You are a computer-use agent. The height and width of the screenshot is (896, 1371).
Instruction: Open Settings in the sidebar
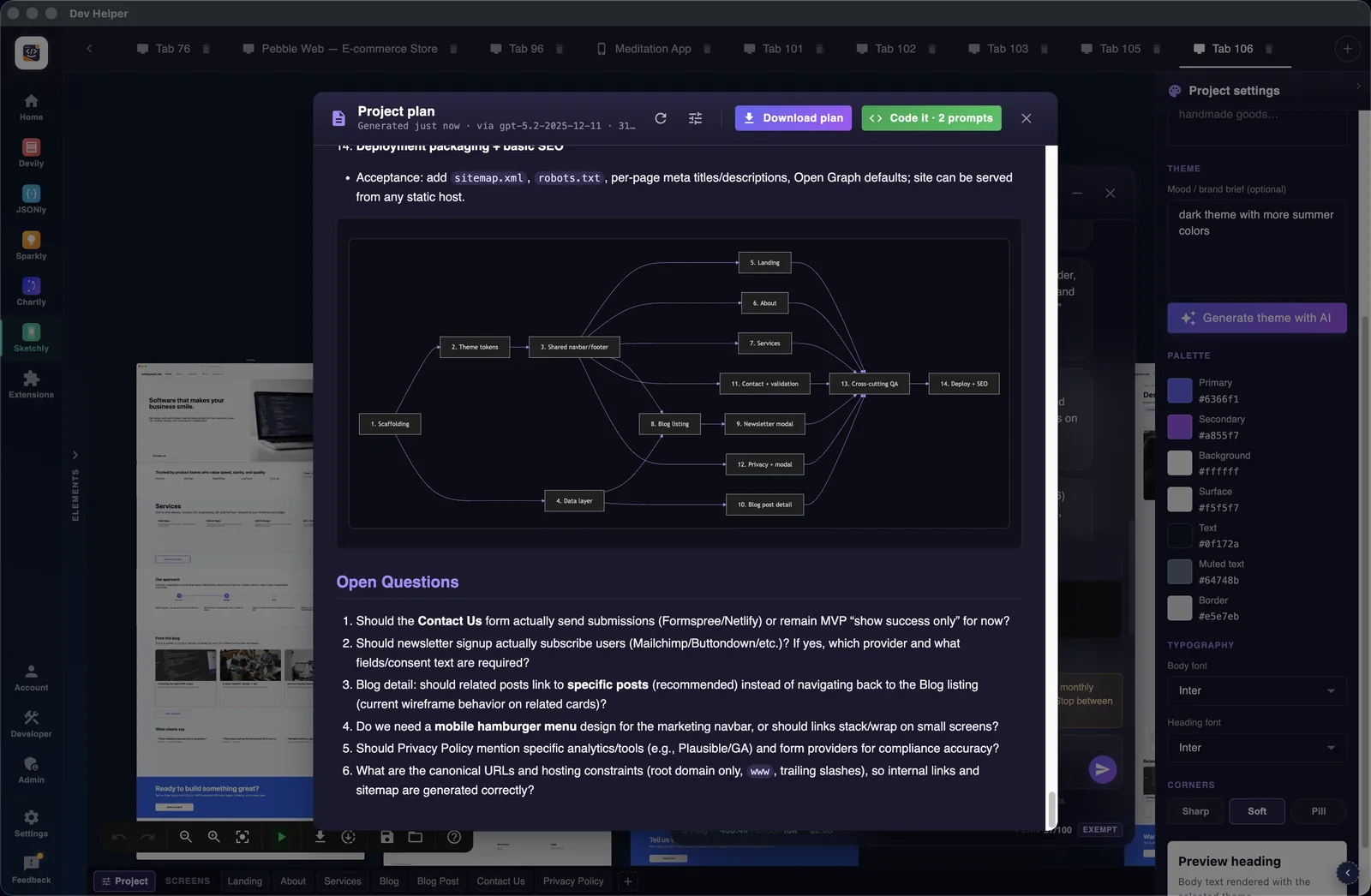click(x=31, y=823)
